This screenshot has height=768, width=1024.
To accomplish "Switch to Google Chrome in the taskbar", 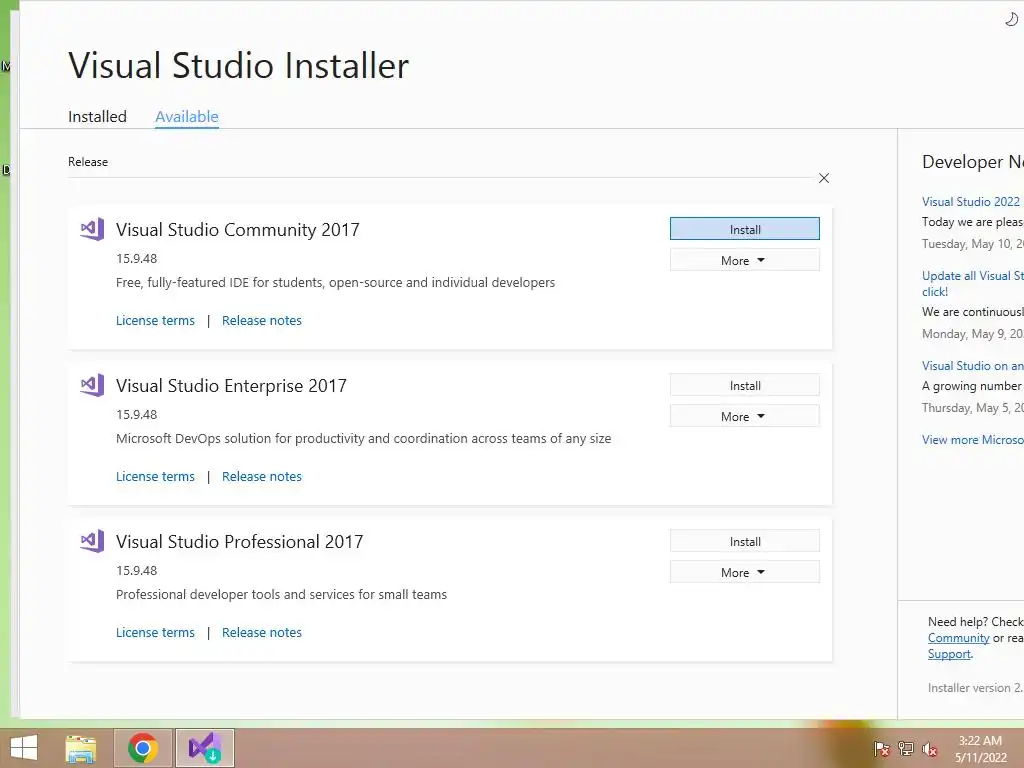I will 143,748.
